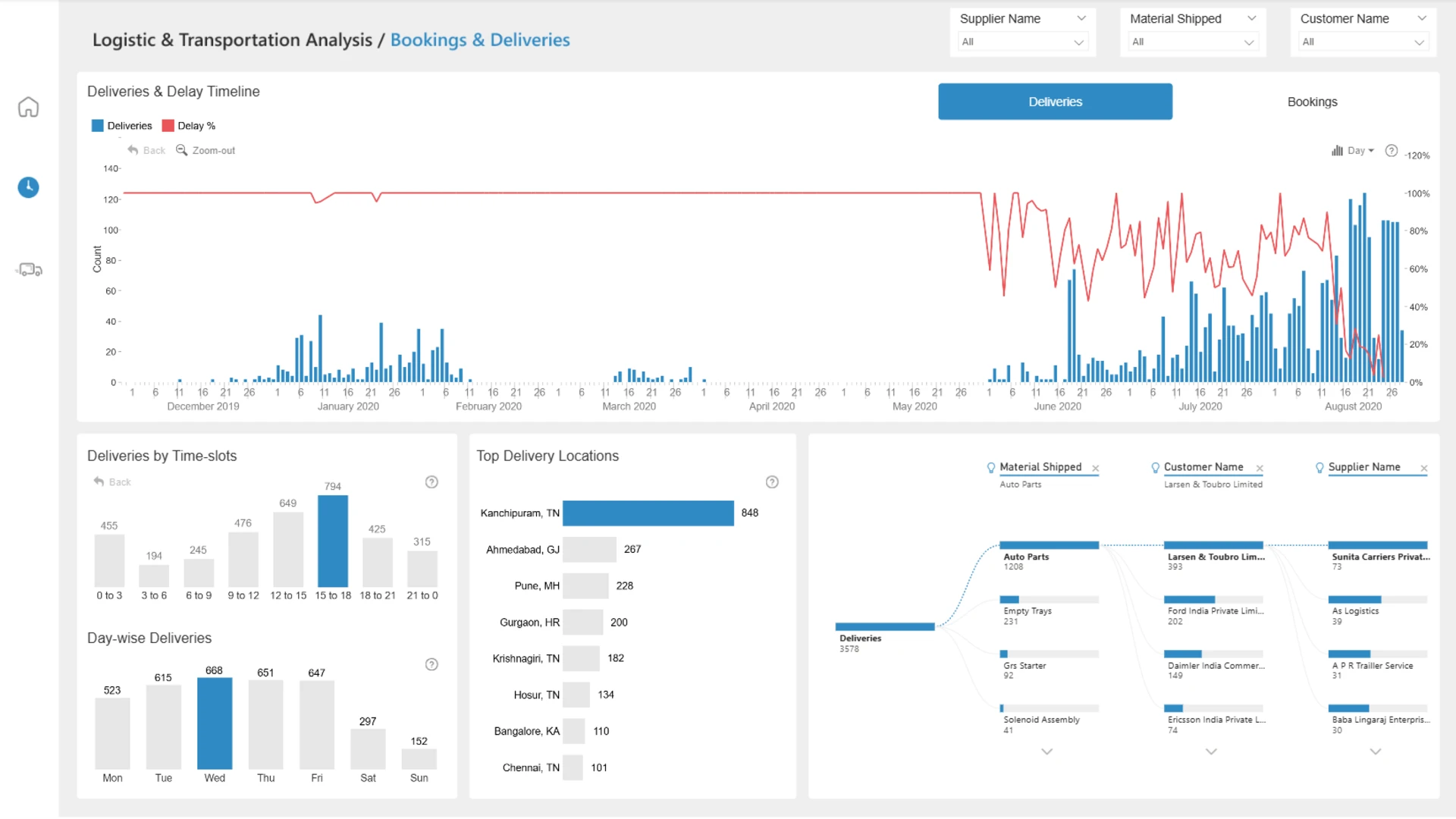Click the bar chart granularity icon

click(1337, 150)
